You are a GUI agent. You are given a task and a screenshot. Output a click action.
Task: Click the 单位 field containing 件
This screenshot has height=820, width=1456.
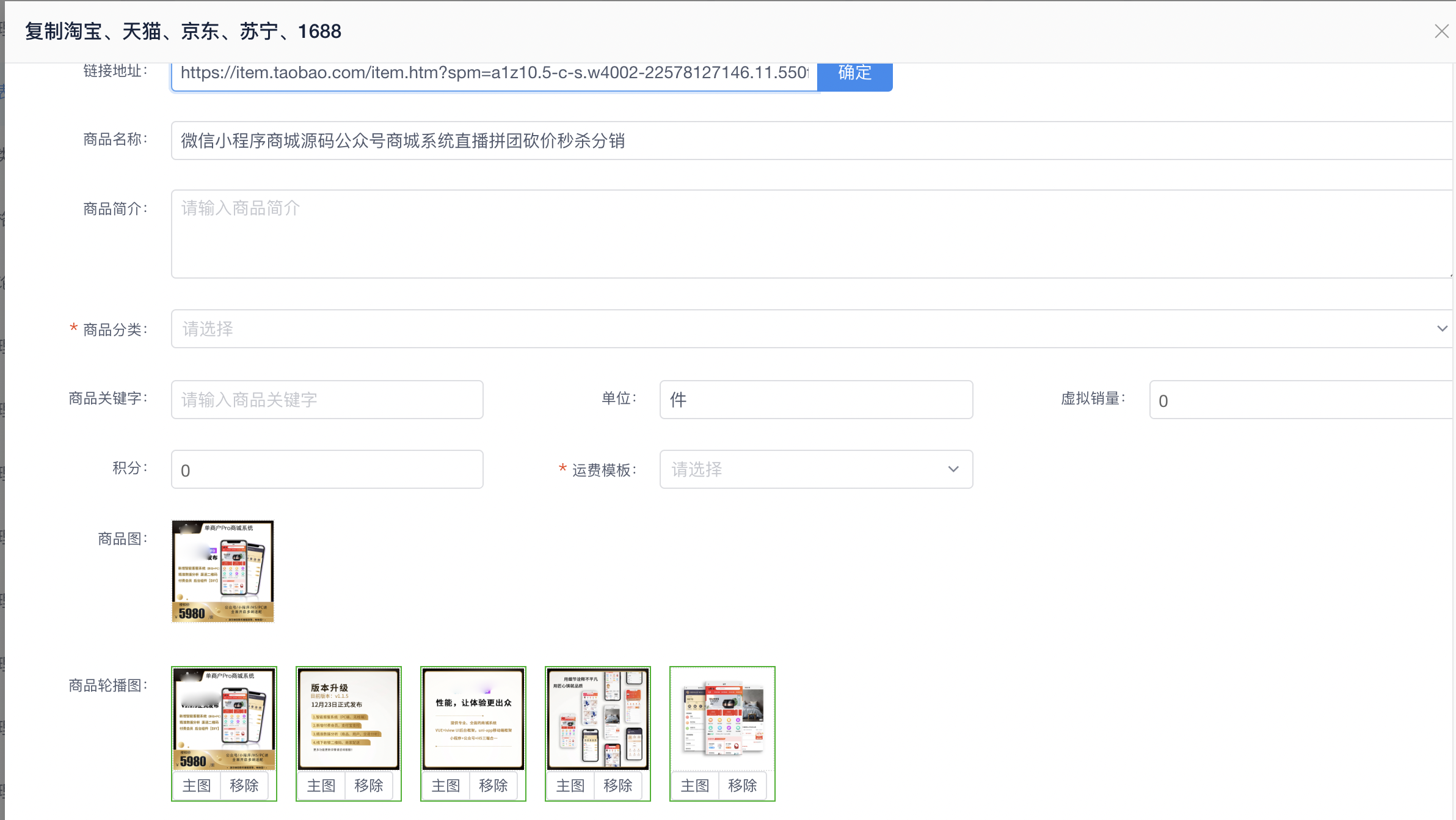click(x=815, y=400)
